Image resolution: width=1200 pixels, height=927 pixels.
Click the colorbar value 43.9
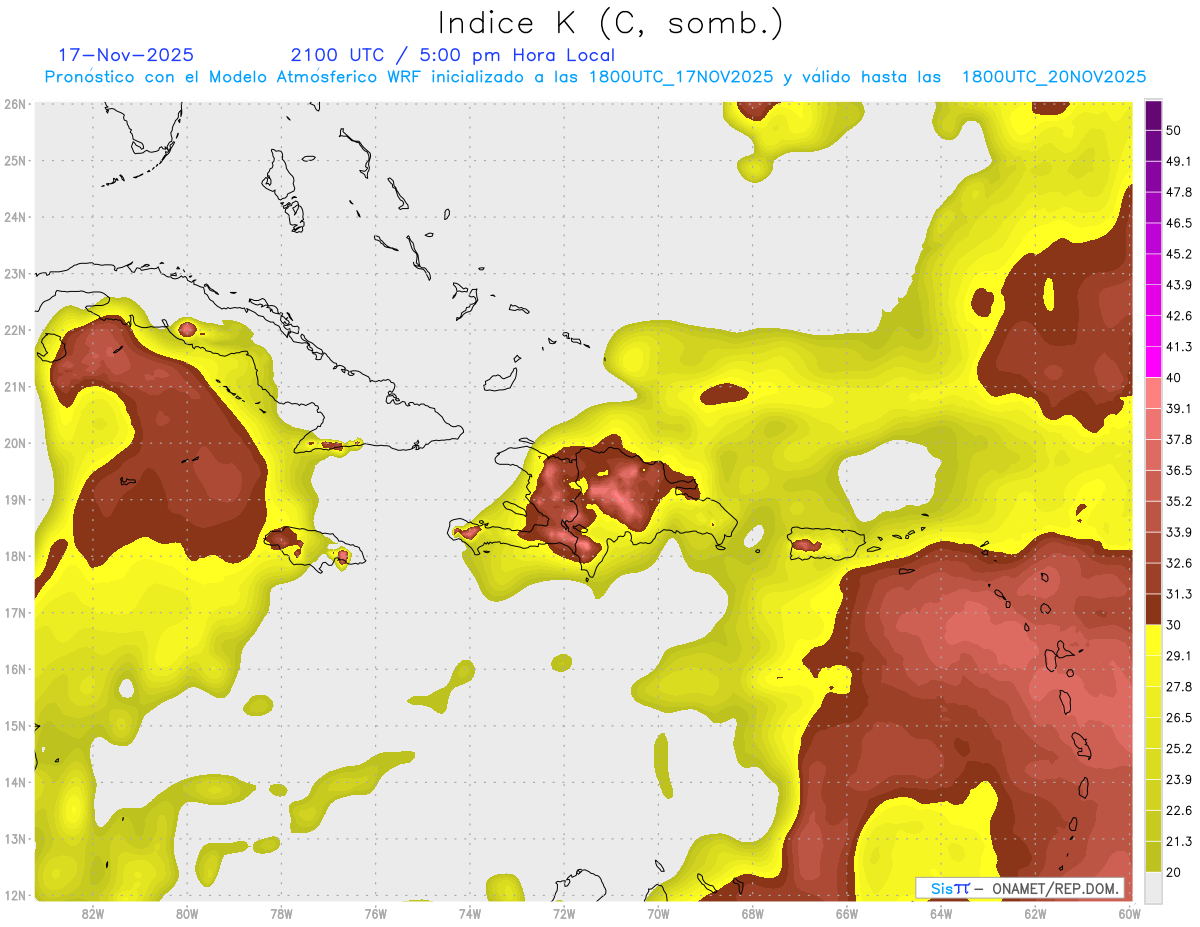(1179, 285)
